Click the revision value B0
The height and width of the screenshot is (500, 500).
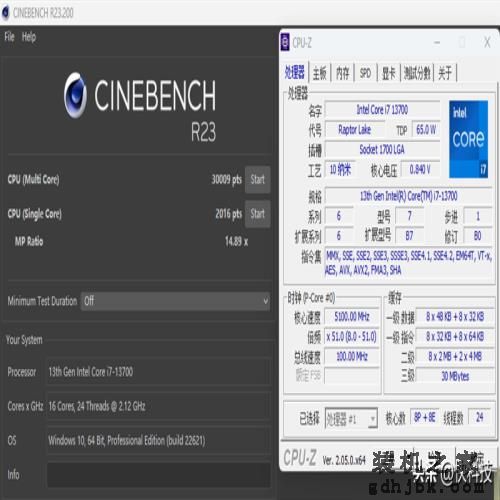[x=477, y=236]
